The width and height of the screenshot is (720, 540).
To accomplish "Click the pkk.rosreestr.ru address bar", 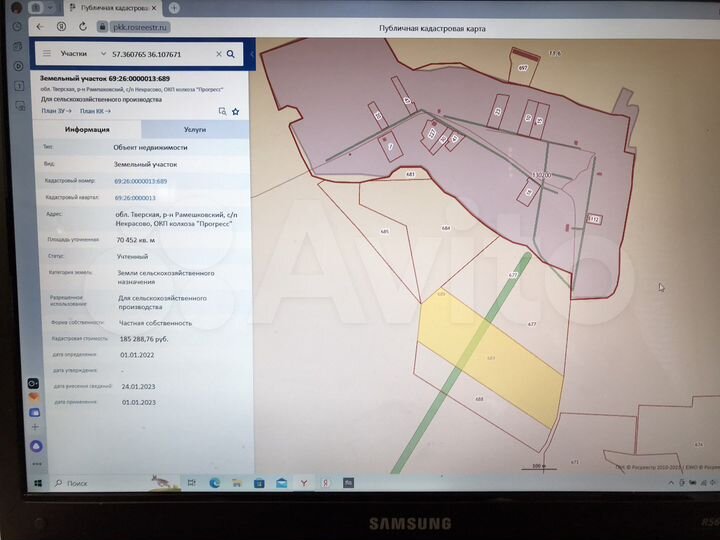I will tap(140, 27).
